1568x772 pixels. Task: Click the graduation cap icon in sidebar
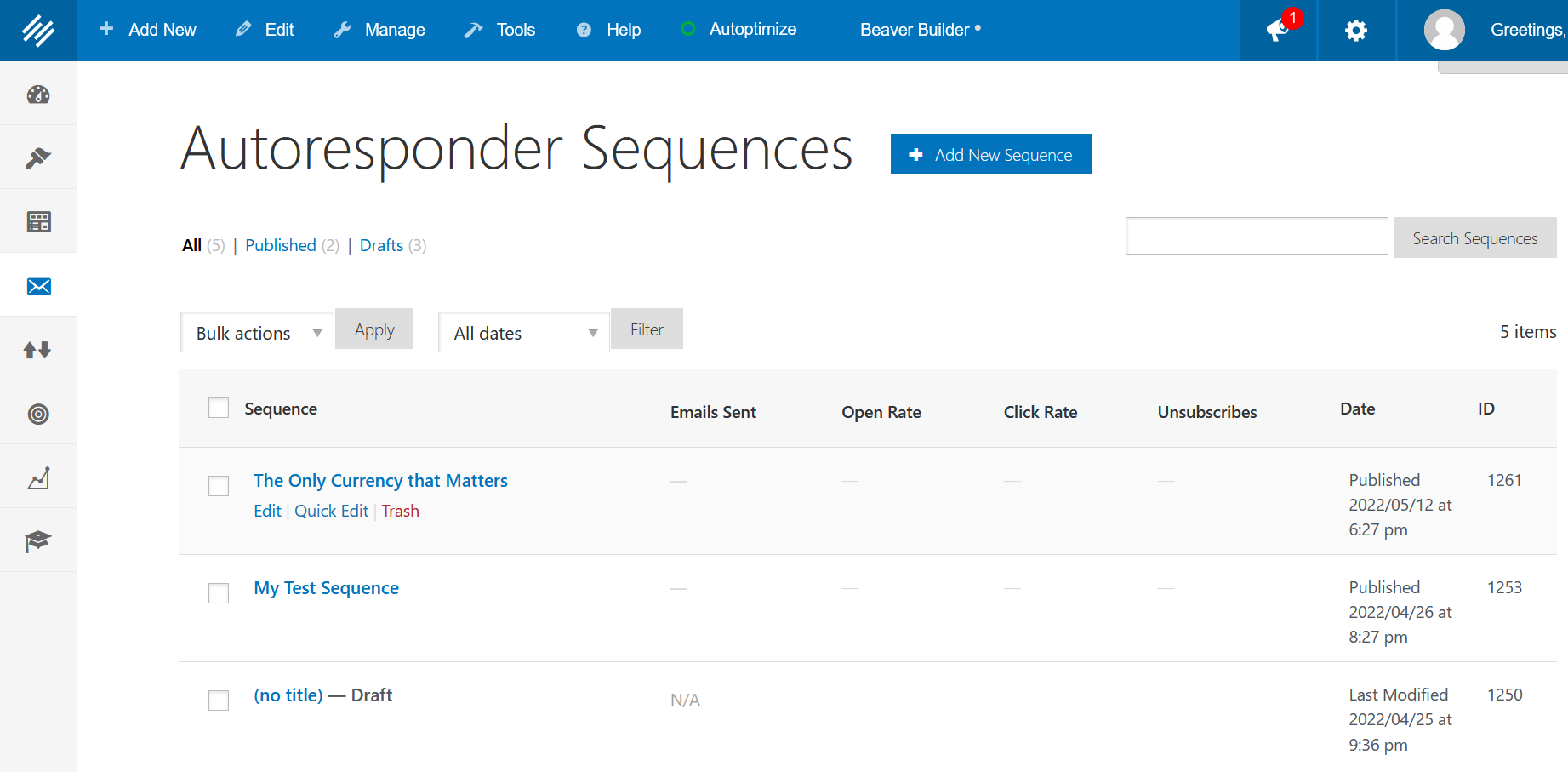(38, 541)
